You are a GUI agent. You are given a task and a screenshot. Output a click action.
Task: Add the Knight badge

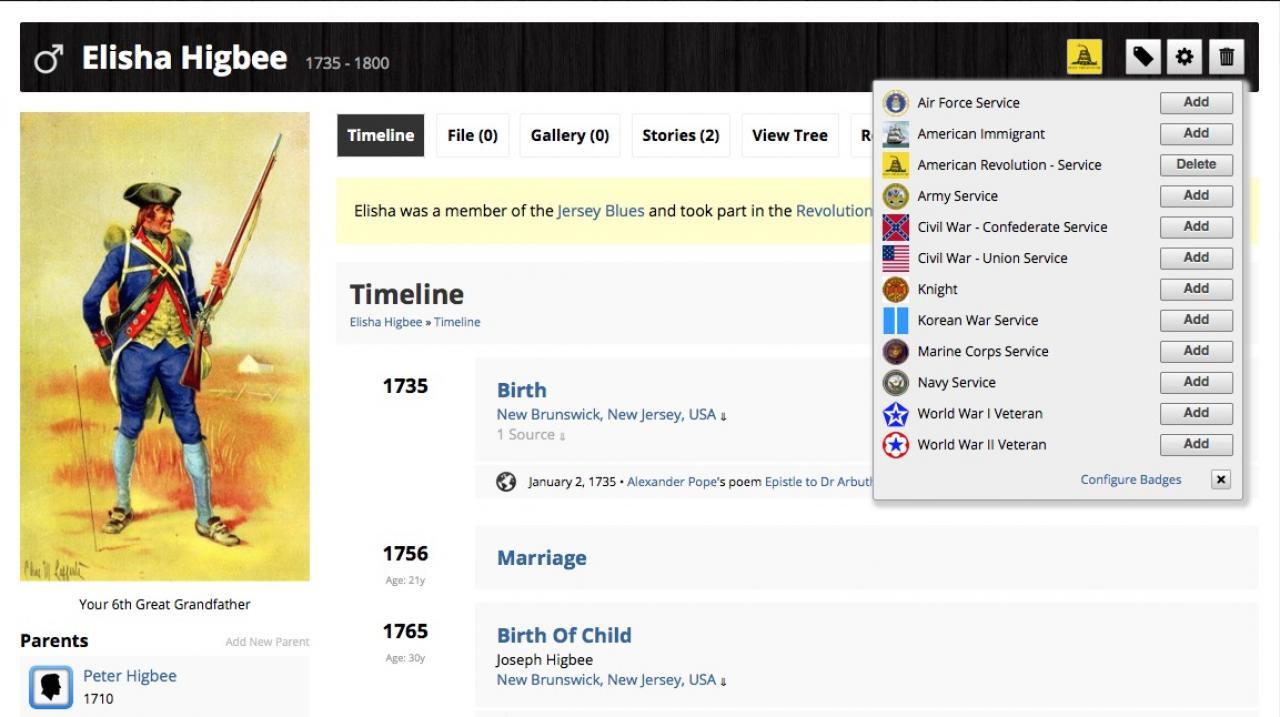pyautogui.click(x=1196, y=288)
